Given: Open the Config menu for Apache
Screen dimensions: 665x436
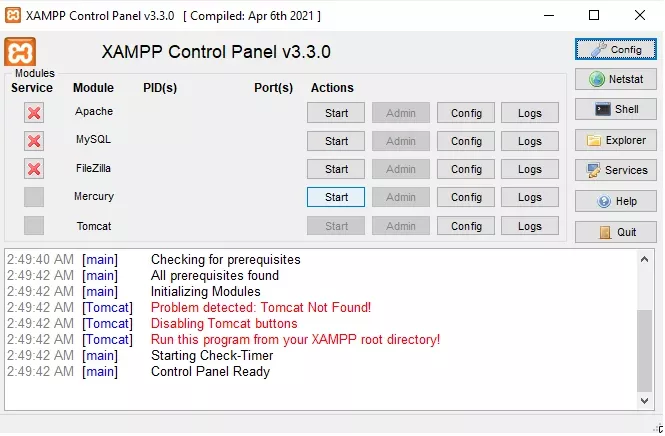Looking at the screenshot, I should click(x=466, y=113).
